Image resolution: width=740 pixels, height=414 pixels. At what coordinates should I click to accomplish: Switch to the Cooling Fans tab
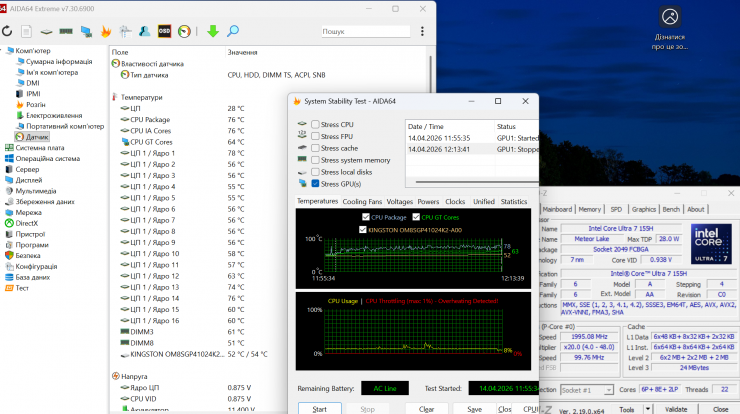click(x=362, y=202)
